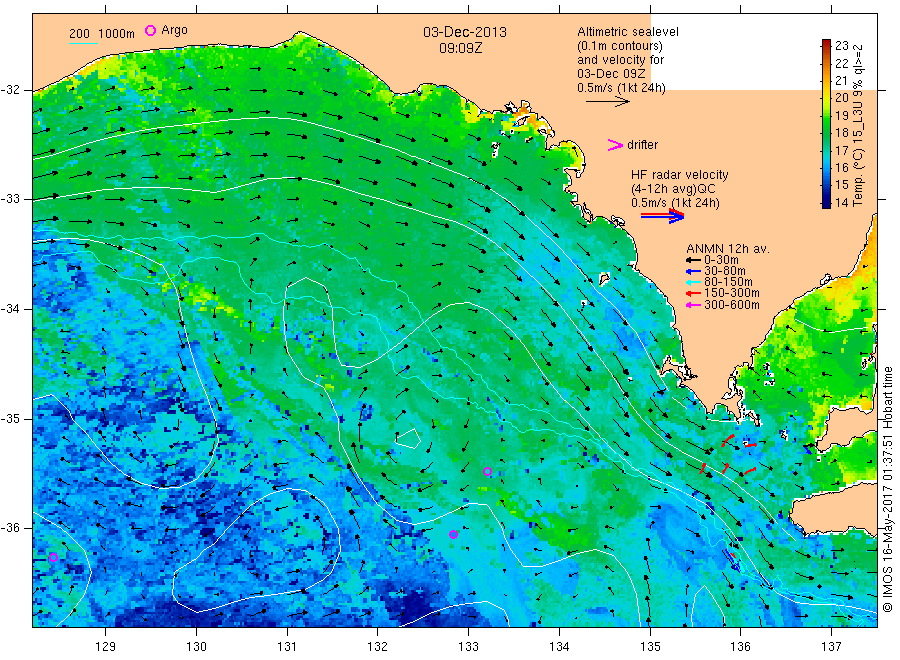
Task: Click the 23 degree end of temperature colorbar
Action: [x=826, y=43]
